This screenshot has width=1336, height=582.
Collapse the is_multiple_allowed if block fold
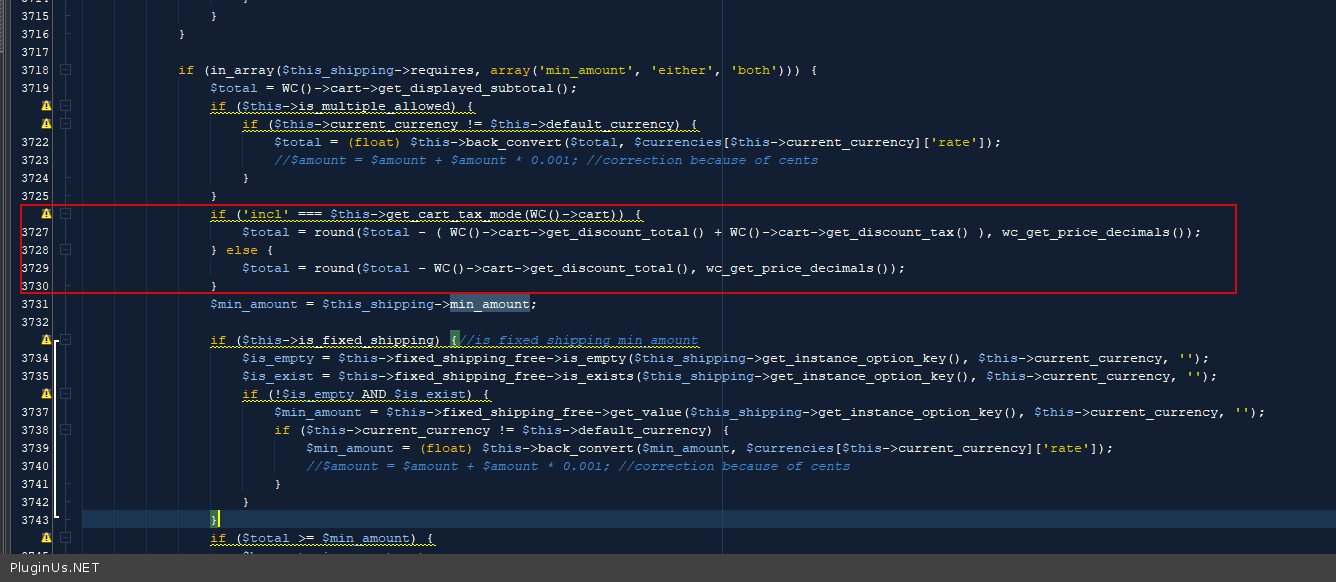pos(66,106)
